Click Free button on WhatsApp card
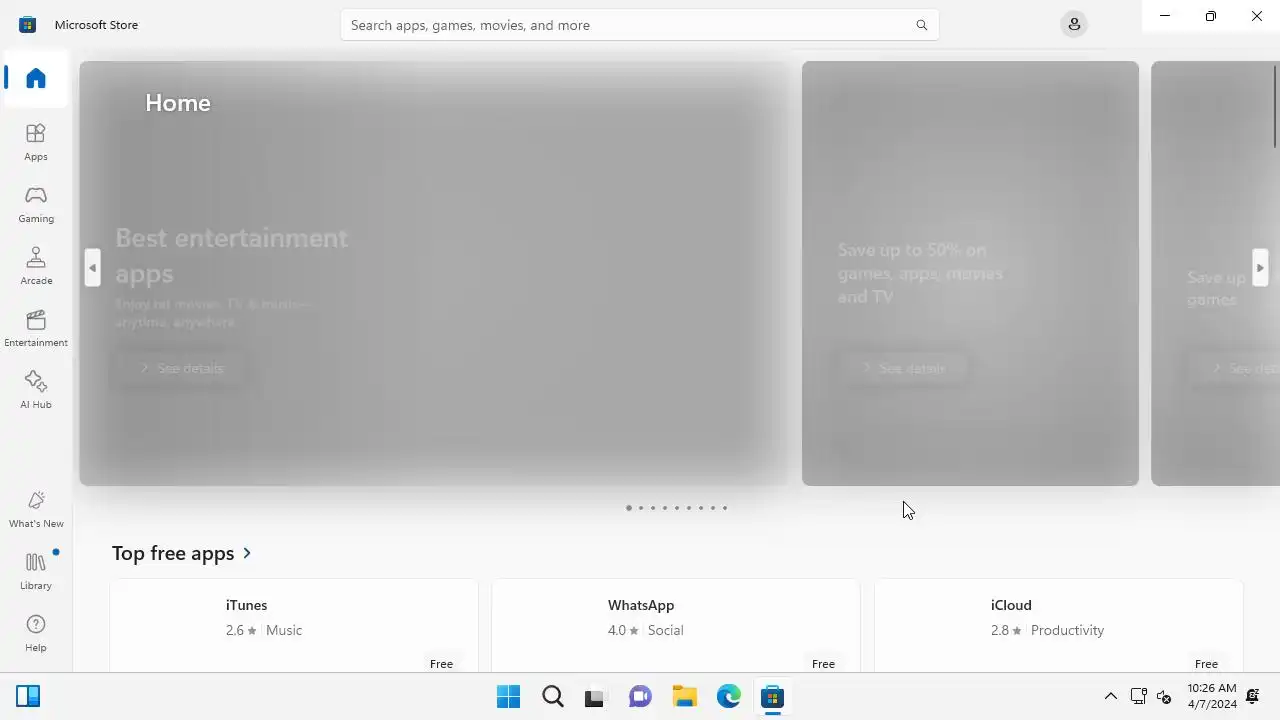This screenshot has width=1280, height=720. tap(823, 664)
